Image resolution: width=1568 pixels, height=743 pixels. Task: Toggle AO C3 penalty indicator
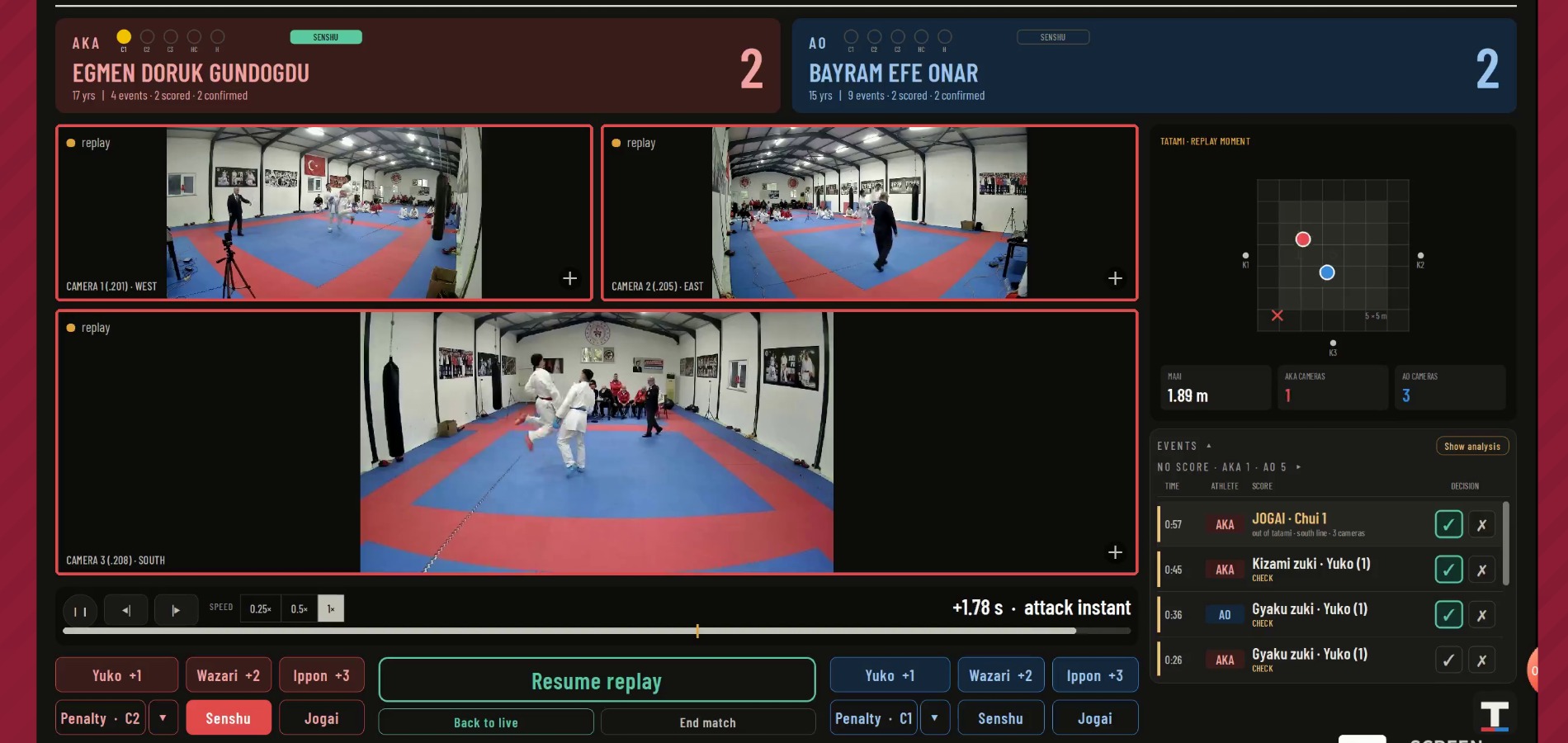point(898,36)
